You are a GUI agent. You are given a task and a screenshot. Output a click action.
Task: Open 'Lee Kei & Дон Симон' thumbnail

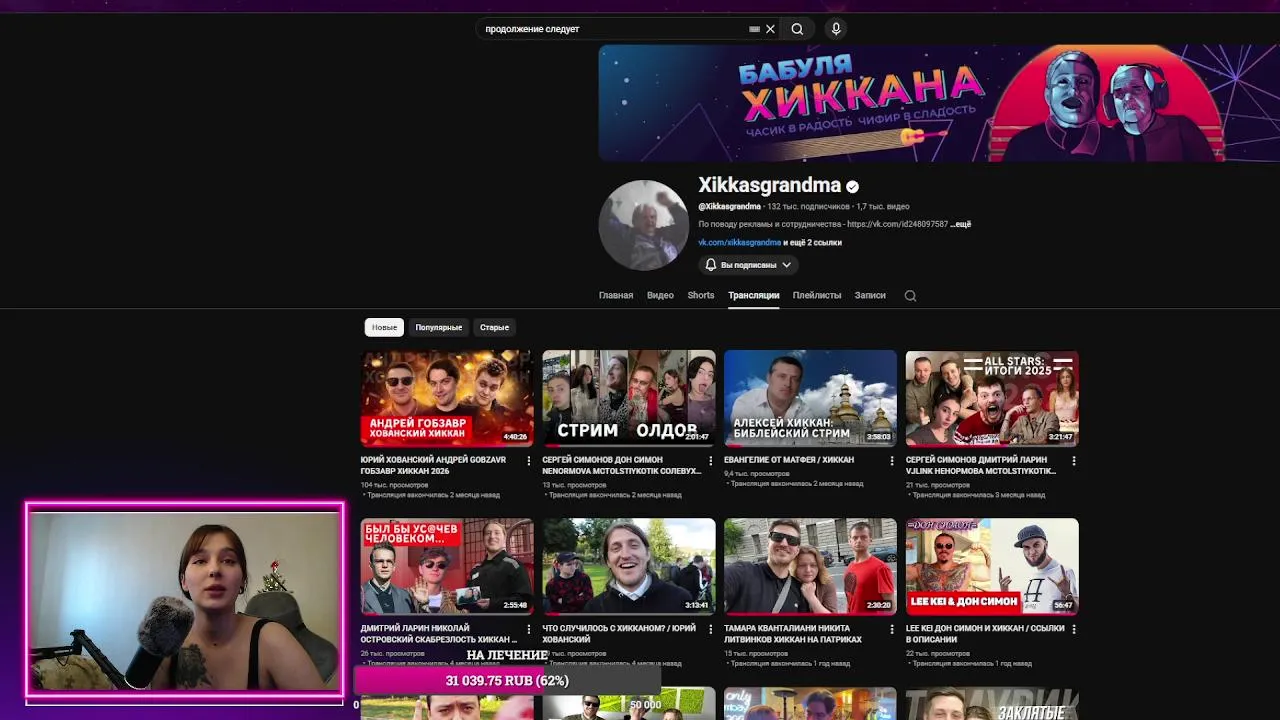point(992,566)
